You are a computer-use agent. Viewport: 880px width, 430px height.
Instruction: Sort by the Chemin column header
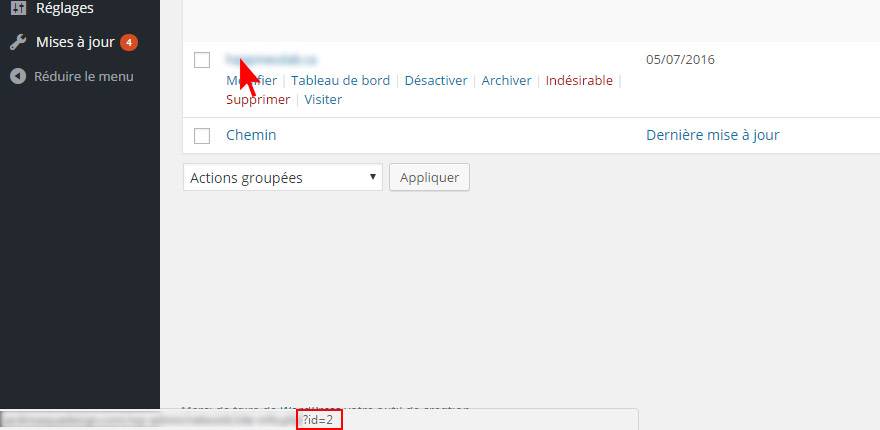pos(251,135)
